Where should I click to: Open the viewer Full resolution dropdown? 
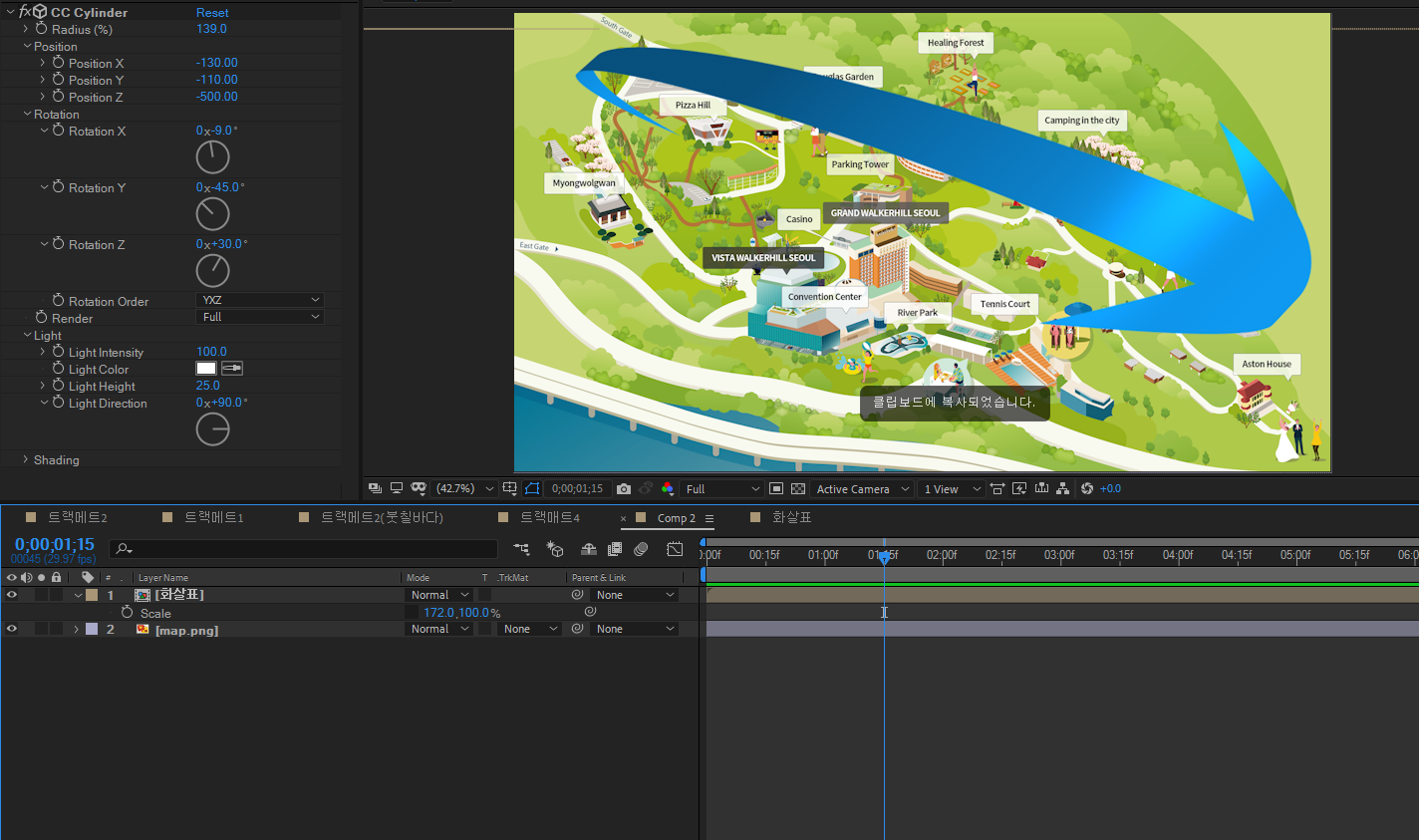click(722, 488)
